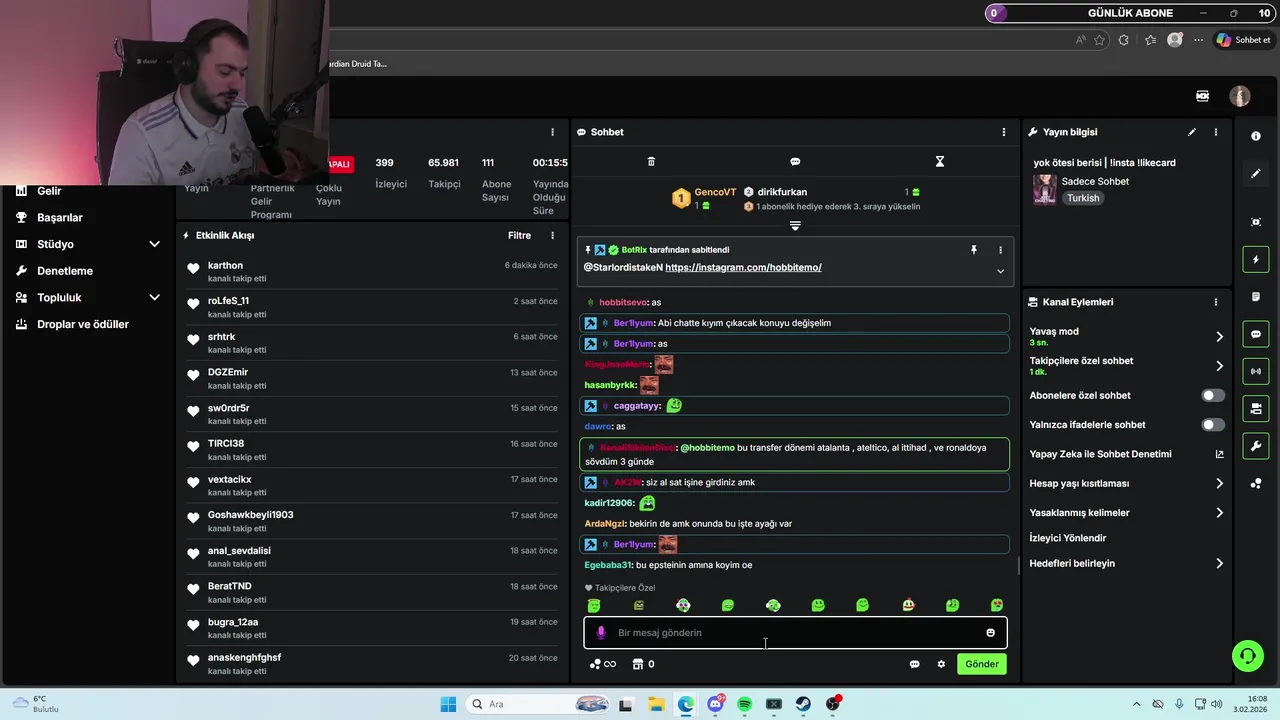Click Sadece Sohbet category thumbnail
The height and width of the screenshot is (720, 1280).
pos(1045,190)
